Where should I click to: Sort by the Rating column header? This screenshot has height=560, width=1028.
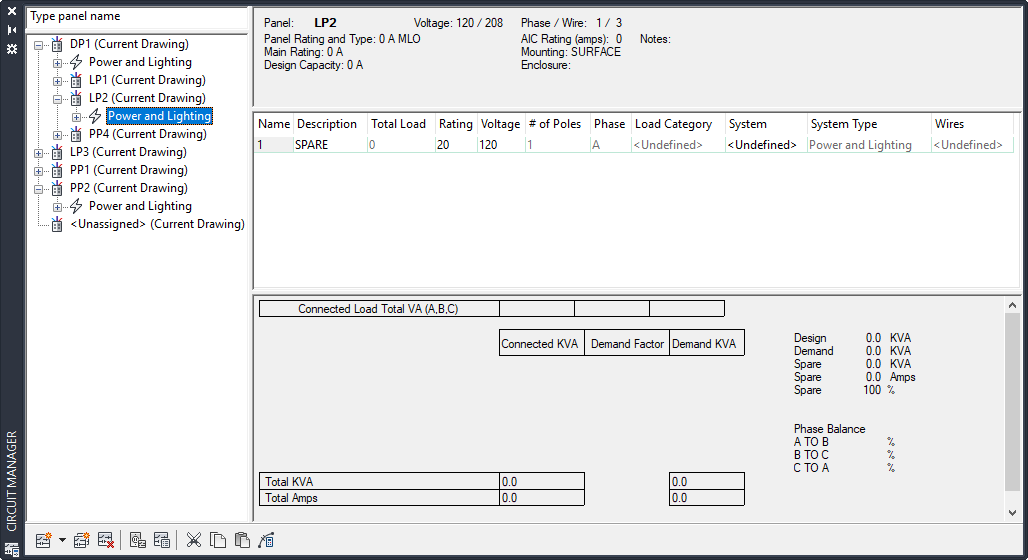point(456,124)
